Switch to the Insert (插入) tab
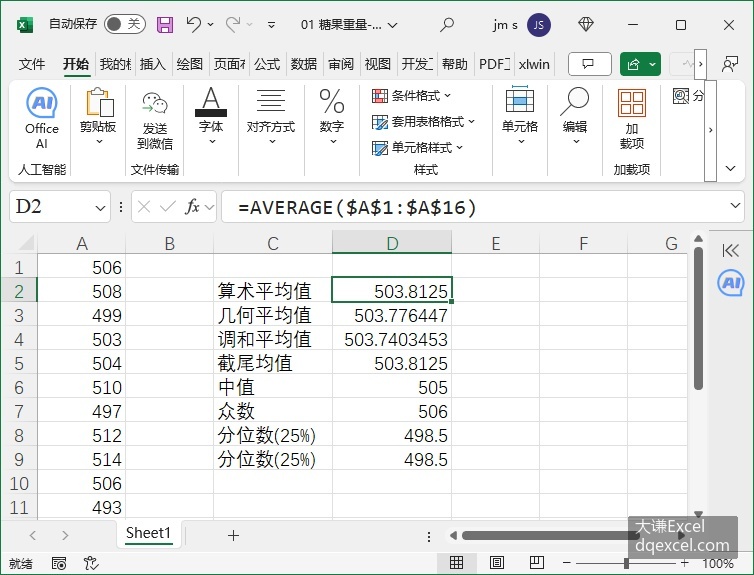Screen dimensions: 754x575 pyautogui.click(x=152, y=64)
